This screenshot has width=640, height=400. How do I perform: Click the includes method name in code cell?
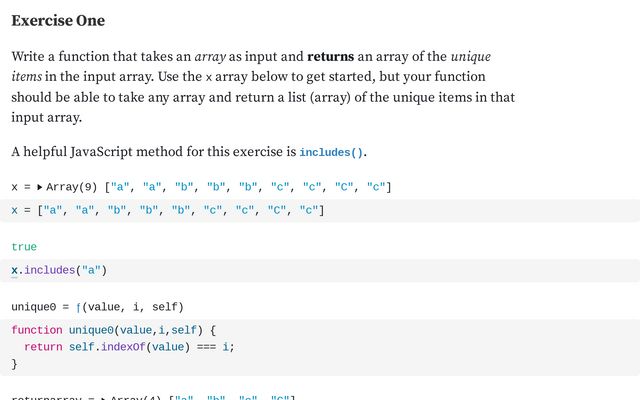coord(50,270)
